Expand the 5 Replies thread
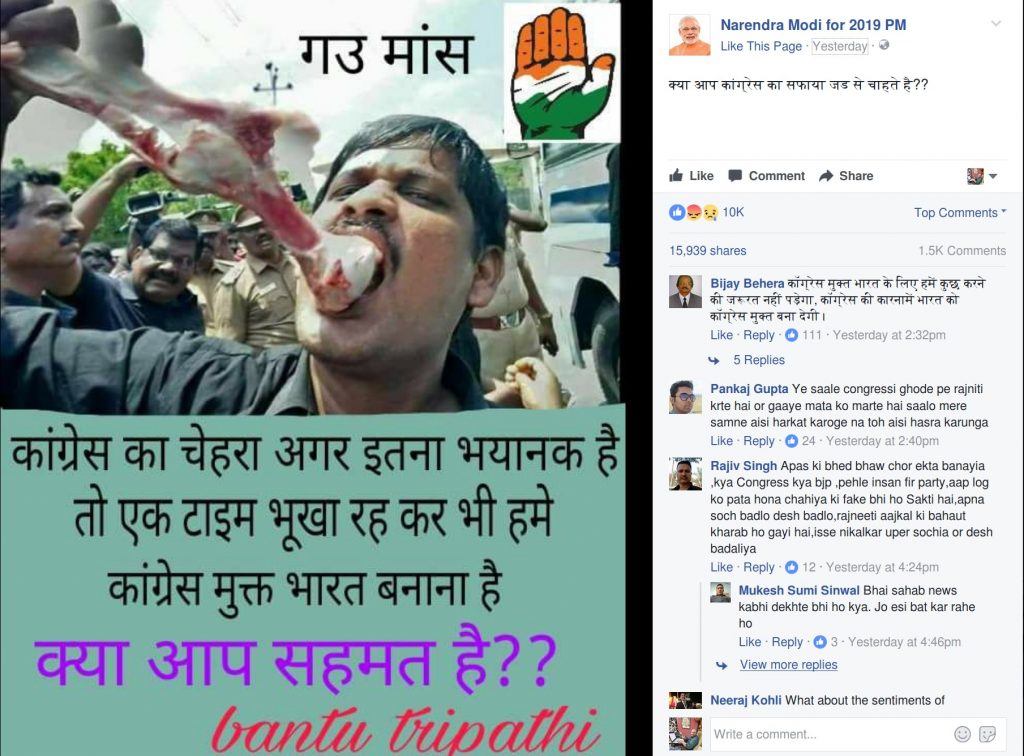 click(758, 360)
